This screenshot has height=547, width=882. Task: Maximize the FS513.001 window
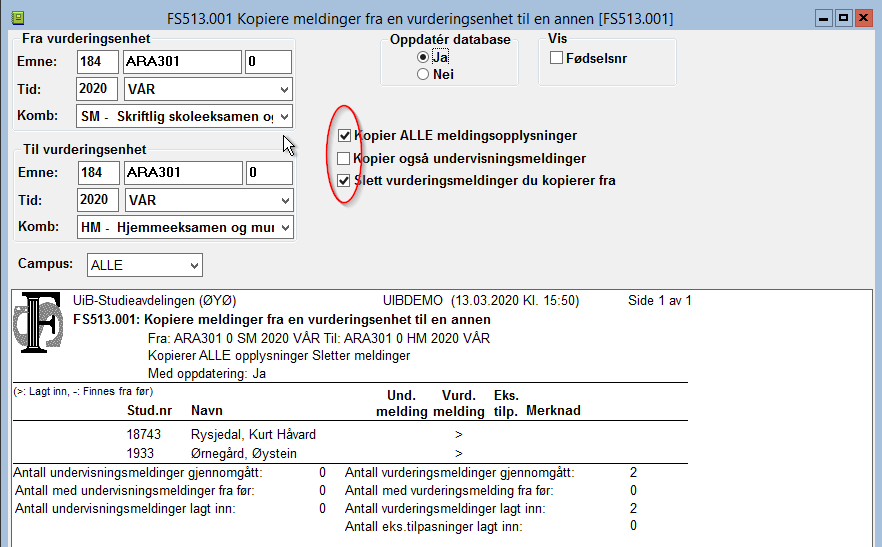click(843, 18)
